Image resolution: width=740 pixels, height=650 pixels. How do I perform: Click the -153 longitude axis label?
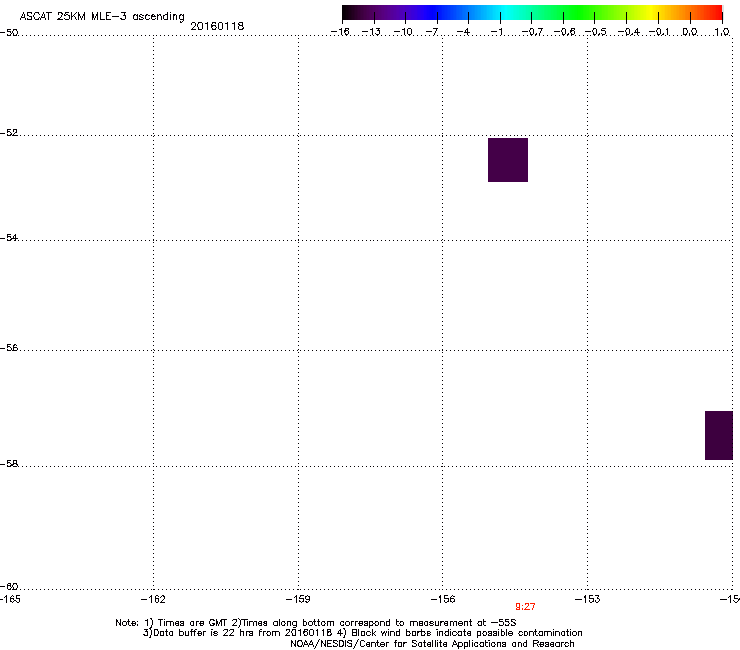(588, 599)
